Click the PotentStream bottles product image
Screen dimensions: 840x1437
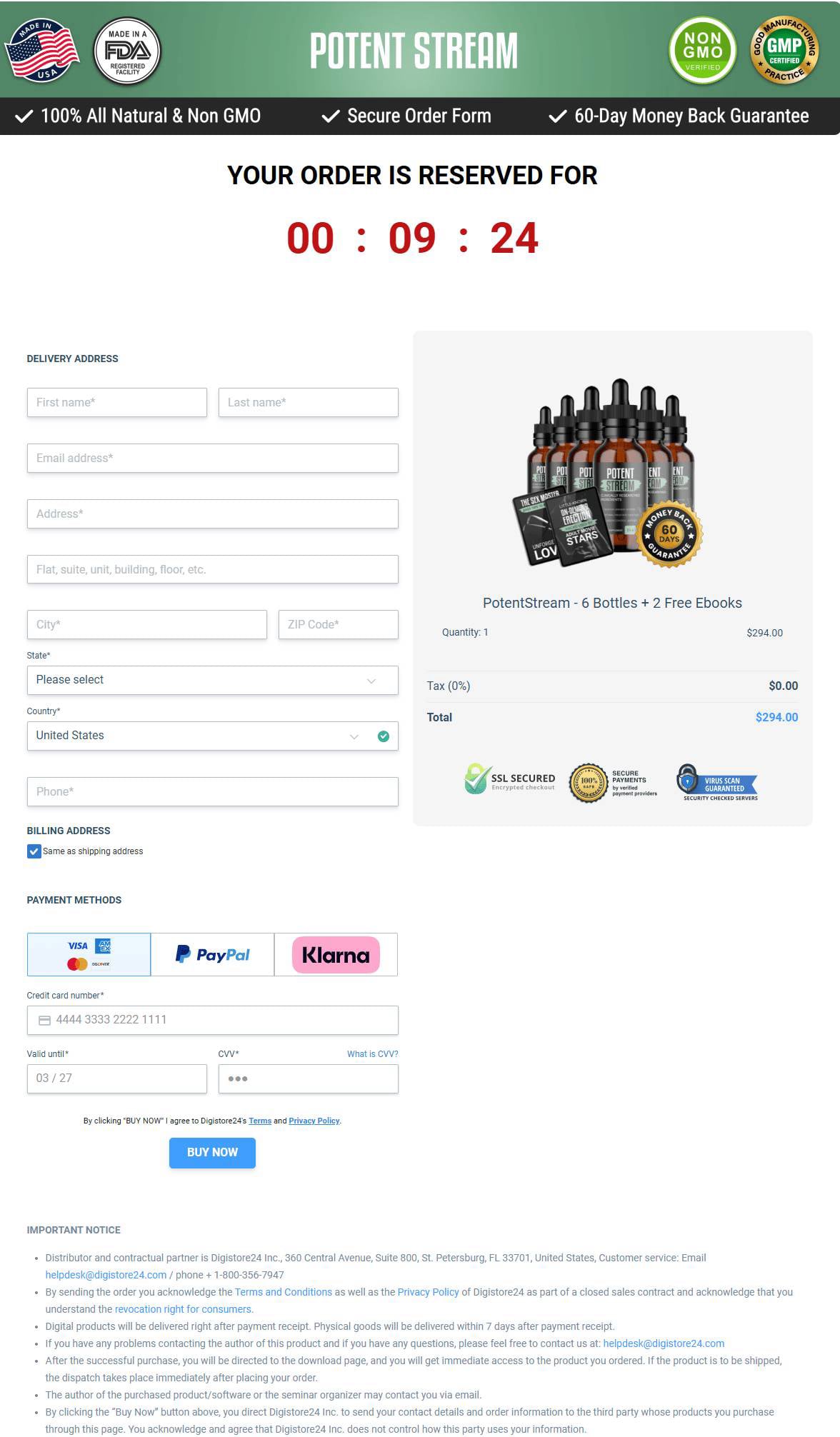pyautogui.click(x=607, y=473)
